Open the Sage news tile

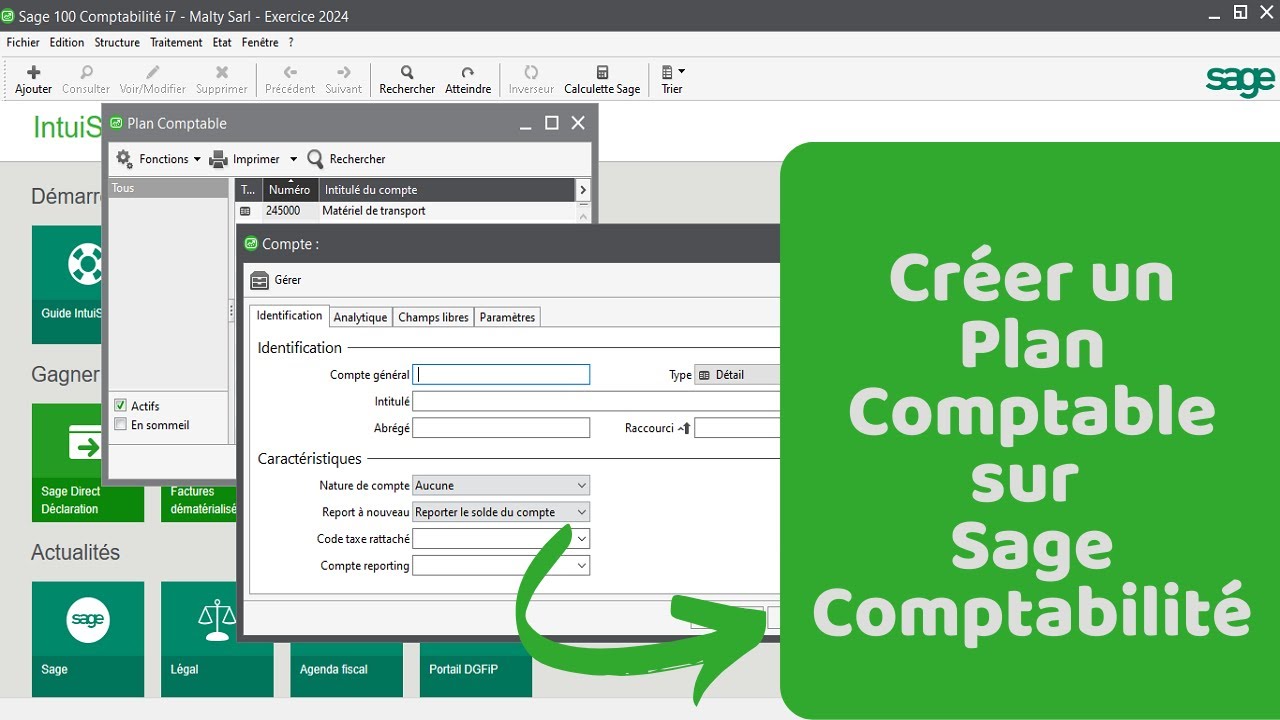(x=88, y=640)
